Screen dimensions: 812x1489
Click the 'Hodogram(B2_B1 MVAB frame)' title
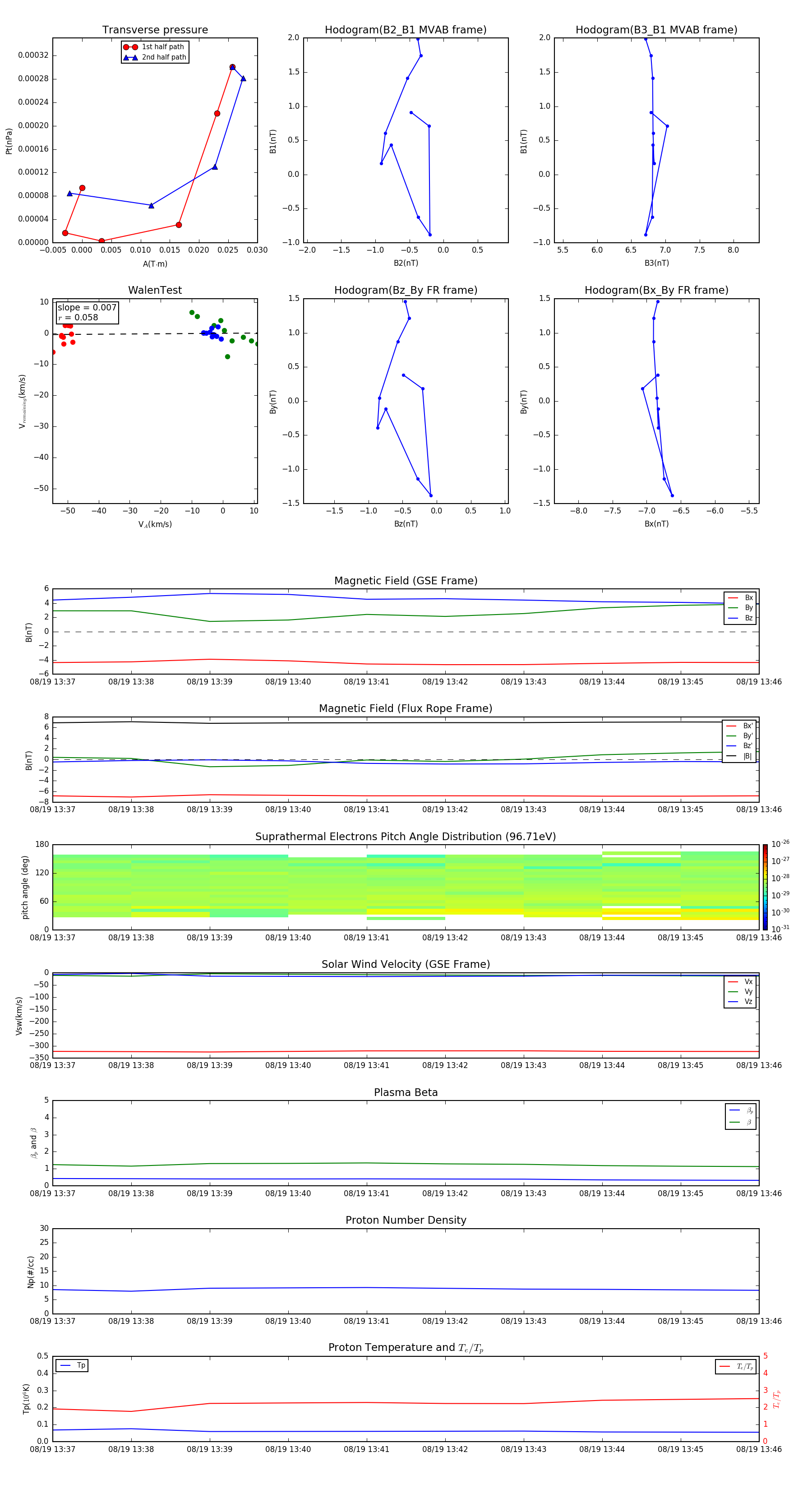[x=406, y=30]
